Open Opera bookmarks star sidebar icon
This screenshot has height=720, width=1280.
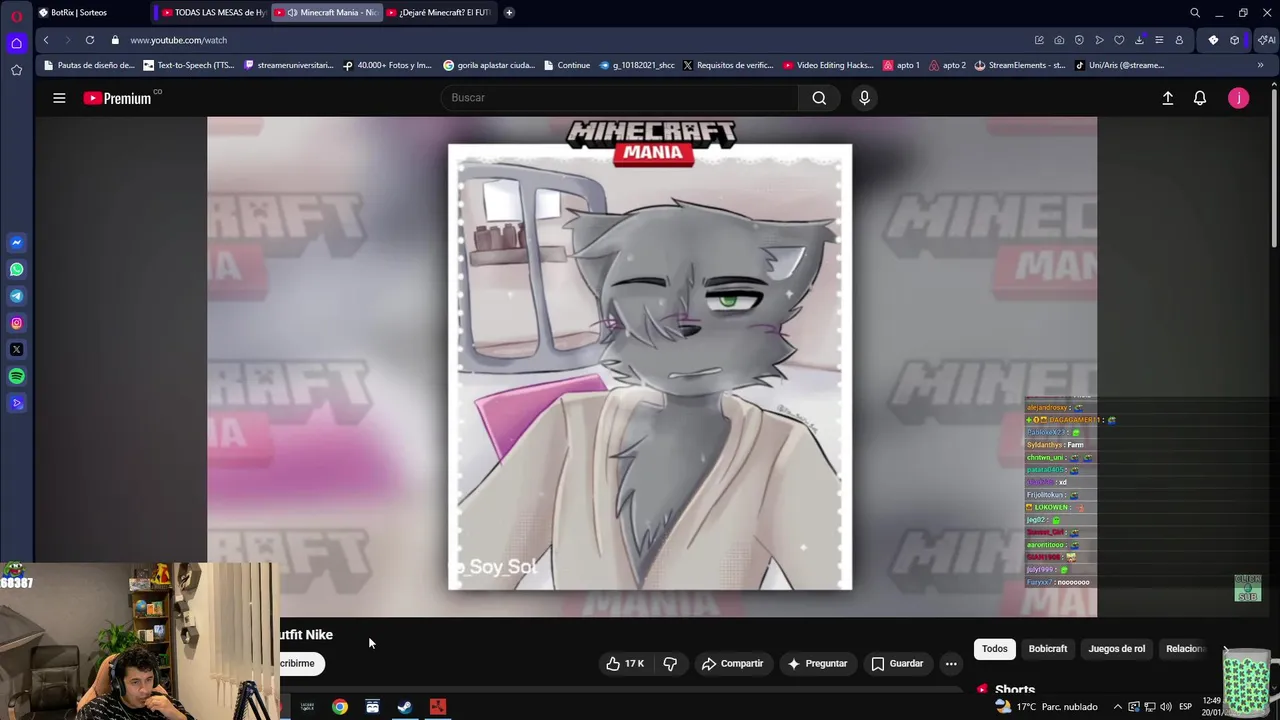coord(16,70)
